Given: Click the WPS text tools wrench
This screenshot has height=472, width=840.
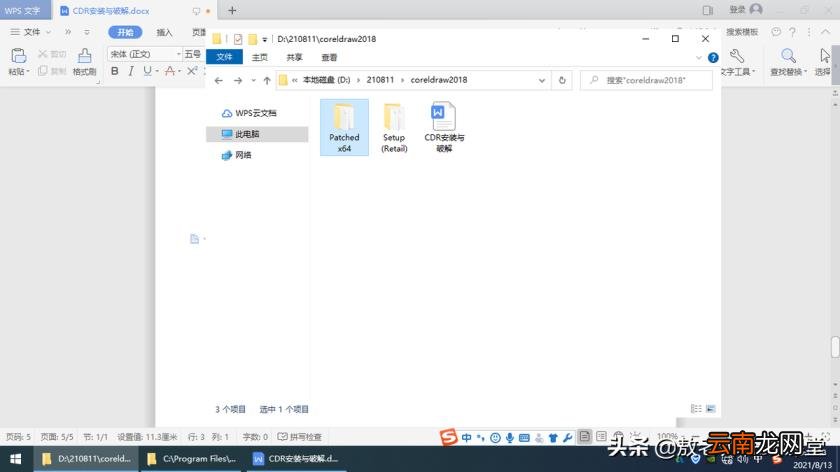Looking at the screenshot, I should pyautogui.click(x=737, y=56).
